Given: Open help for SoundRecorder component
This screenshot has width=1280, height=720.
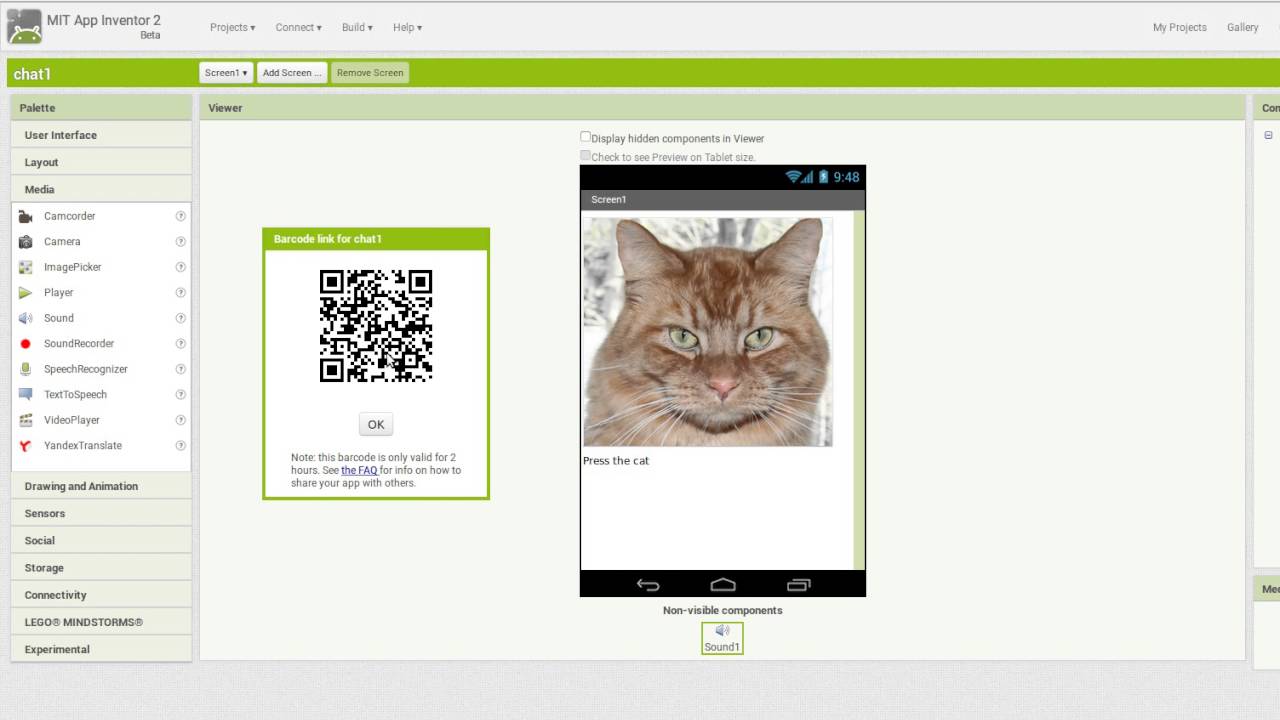Looking at the screenshot, I should point(181,343).
